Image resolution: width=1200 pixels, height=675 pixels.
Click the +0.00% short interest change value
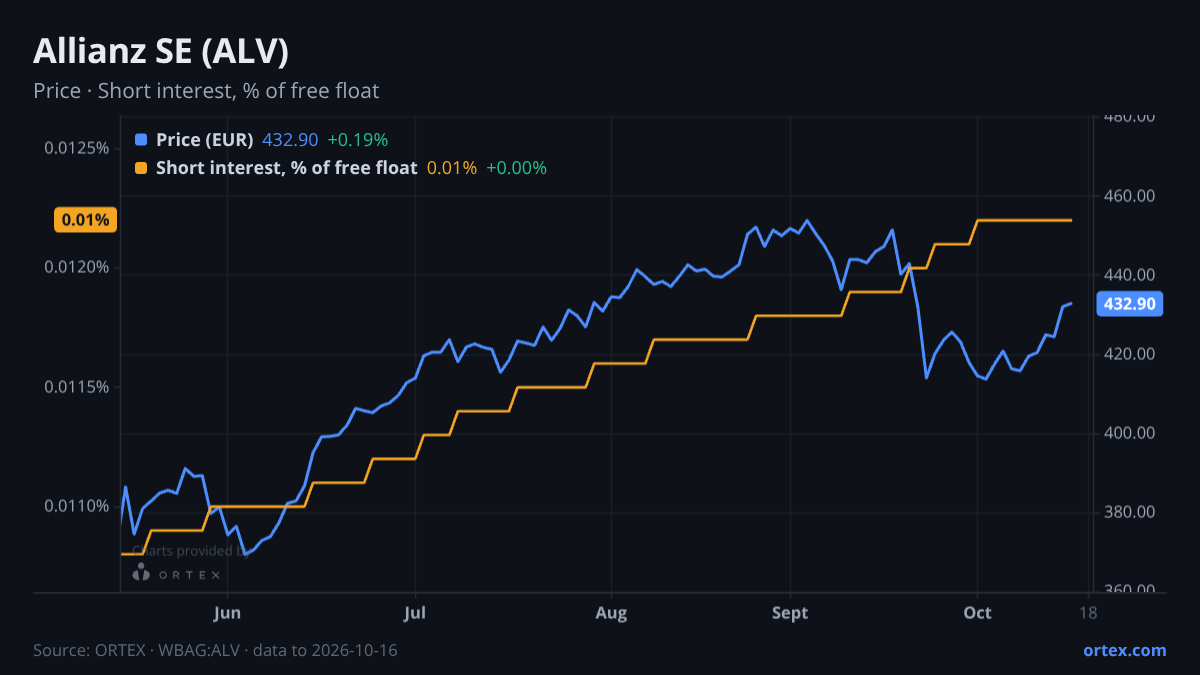click(516, 168)
